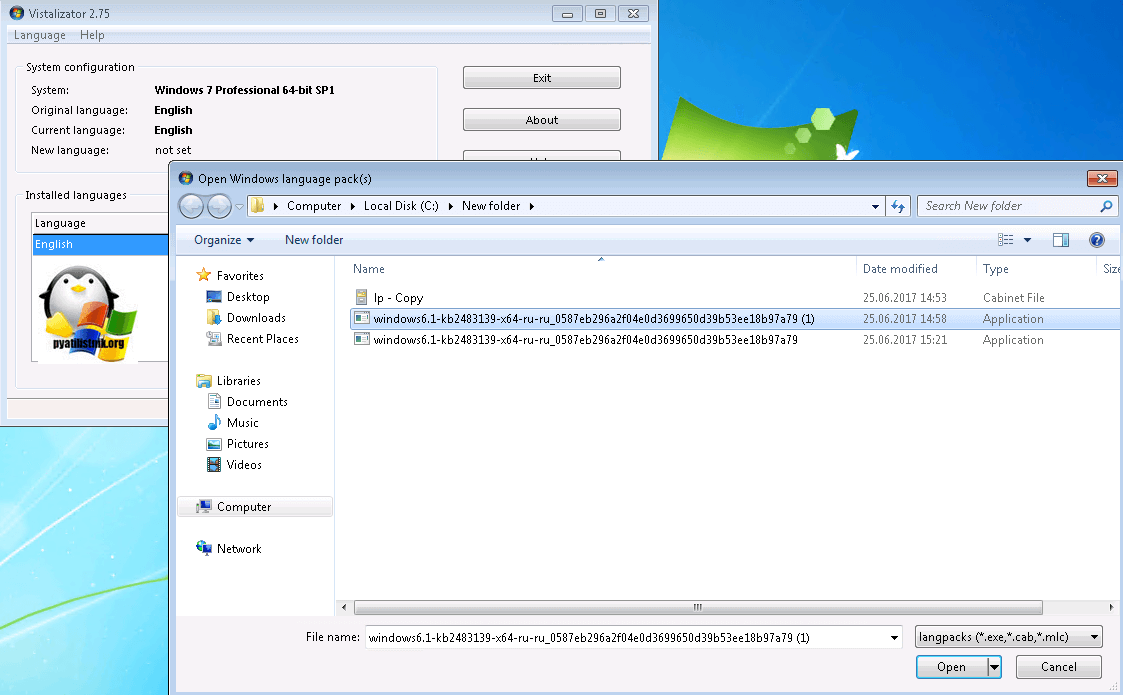
Task: Open File name dropdown arrow
Action: point(895,638)
